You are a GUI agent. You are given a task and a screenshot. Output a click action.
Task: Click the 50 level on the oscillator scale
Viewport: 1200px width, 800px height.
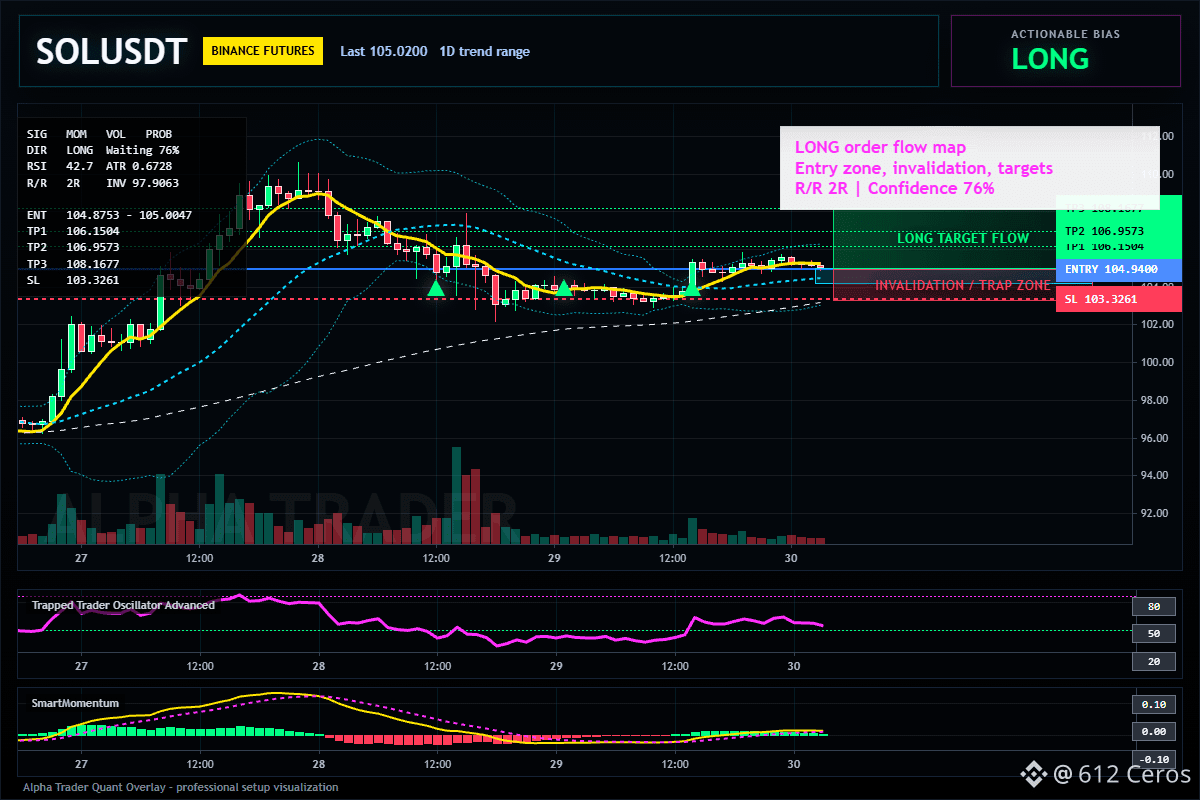click(x=1153, y=634)
